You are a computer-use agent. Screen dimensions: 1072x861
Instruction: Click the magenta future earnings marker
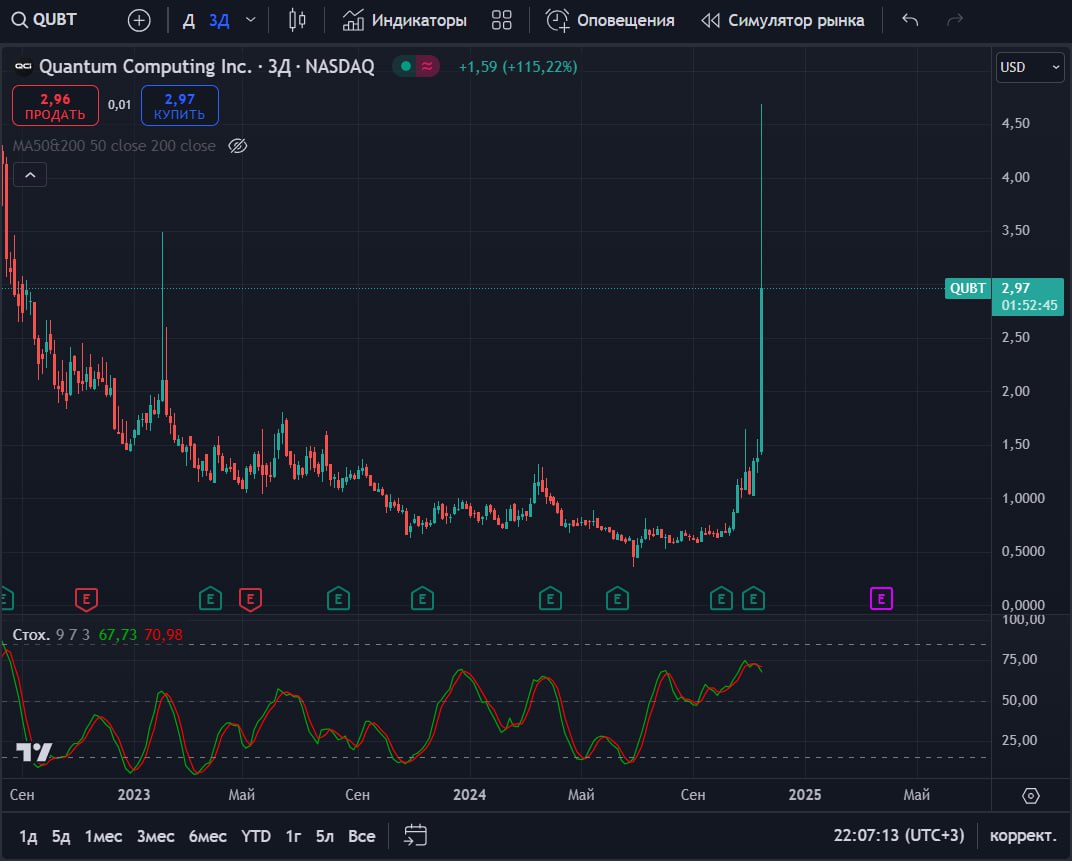881,599
